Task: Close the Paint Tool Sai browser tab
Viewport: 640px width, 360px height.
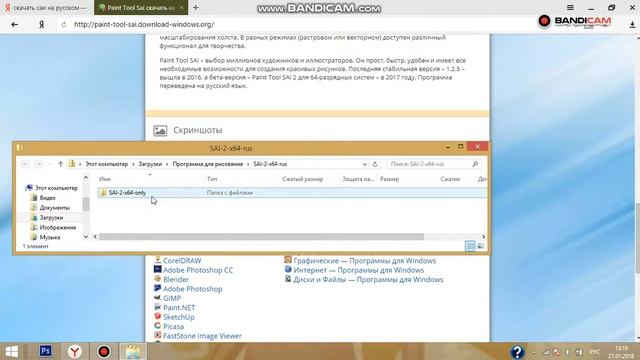Action: tap(182, 7)
